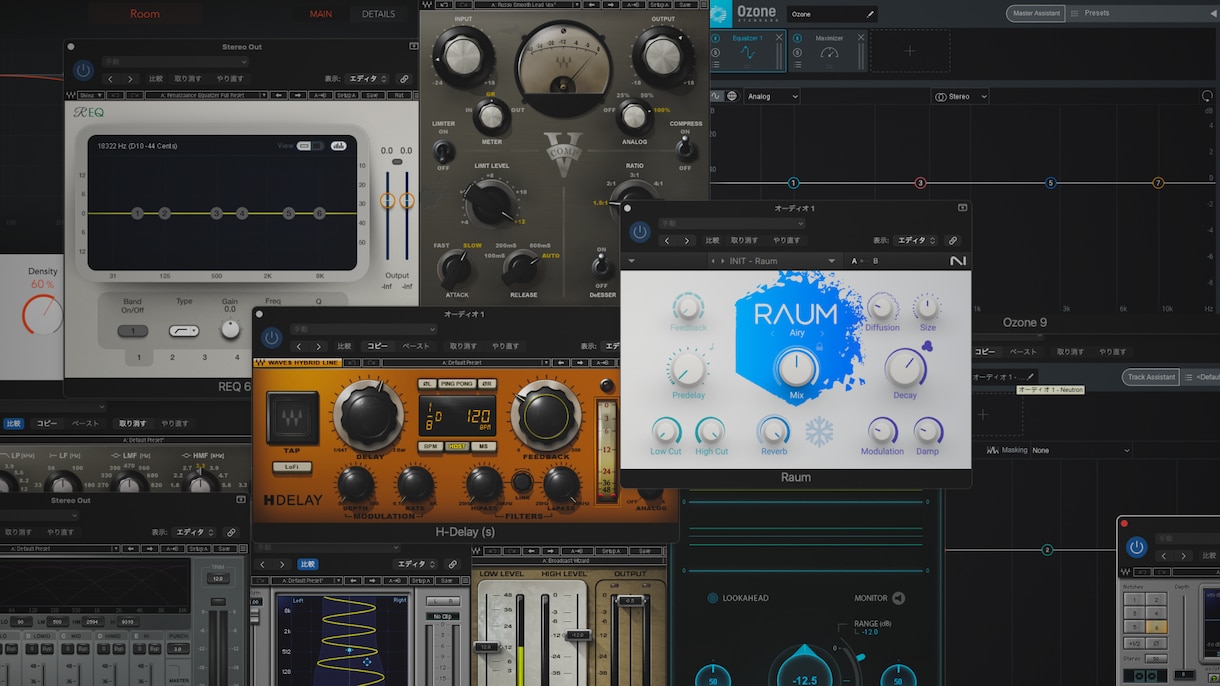1220x686 pixels.
Task: Toggle the REQ View switch
Action: (310, 146)
